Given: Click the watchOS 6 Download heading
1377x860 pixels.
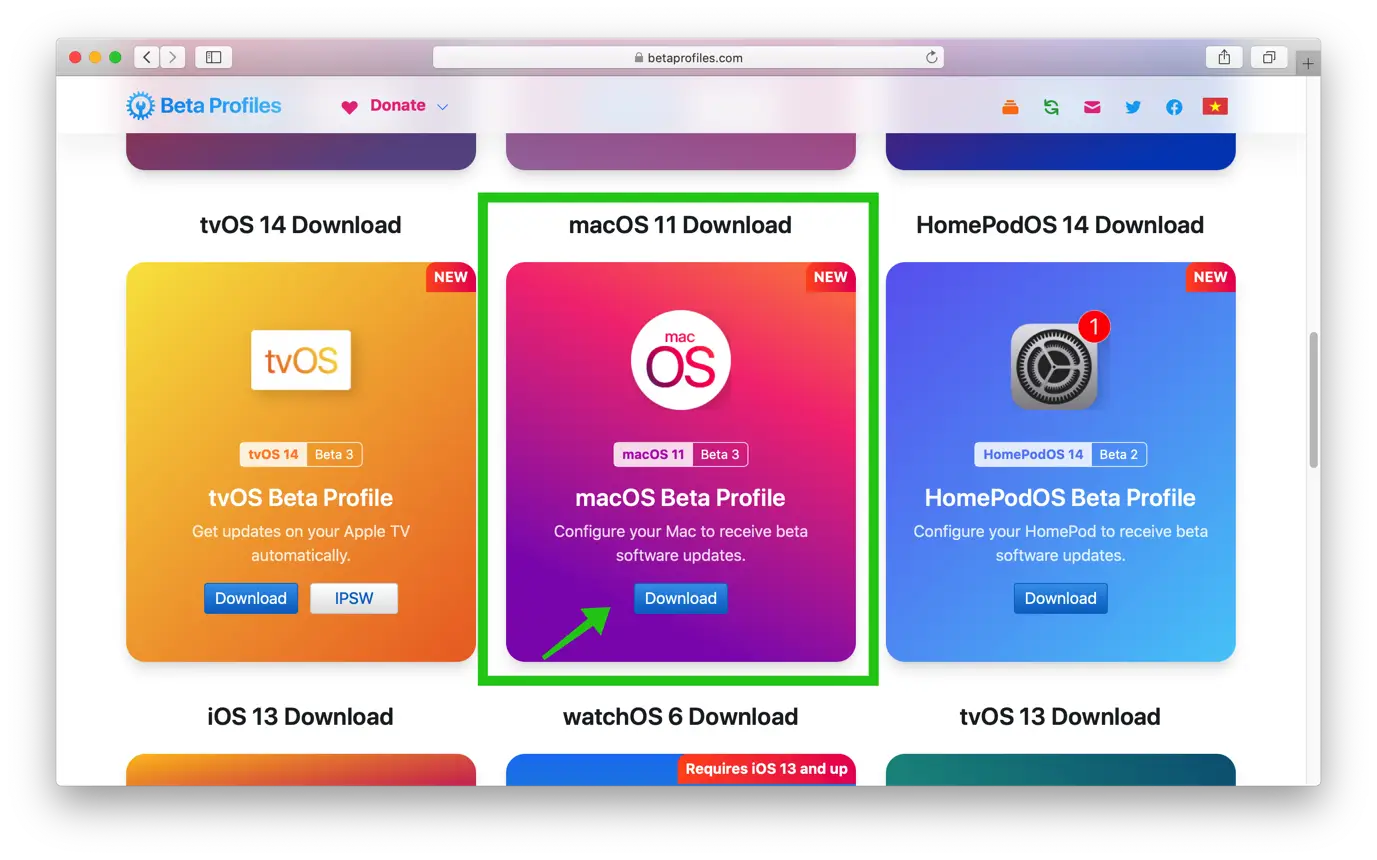Looking at the screenshot, I should pyautogui.click(x=681, y=716).
